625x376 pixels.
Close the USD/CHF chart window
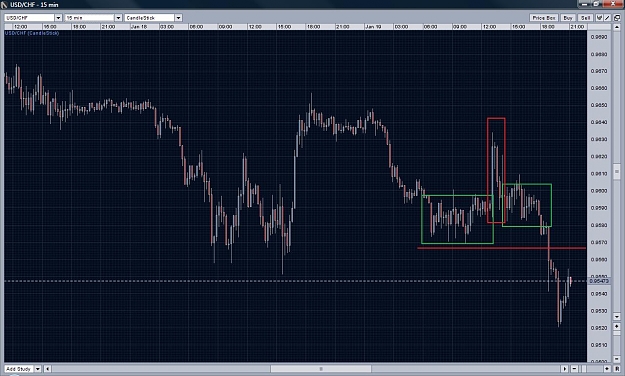pos(613,4)
